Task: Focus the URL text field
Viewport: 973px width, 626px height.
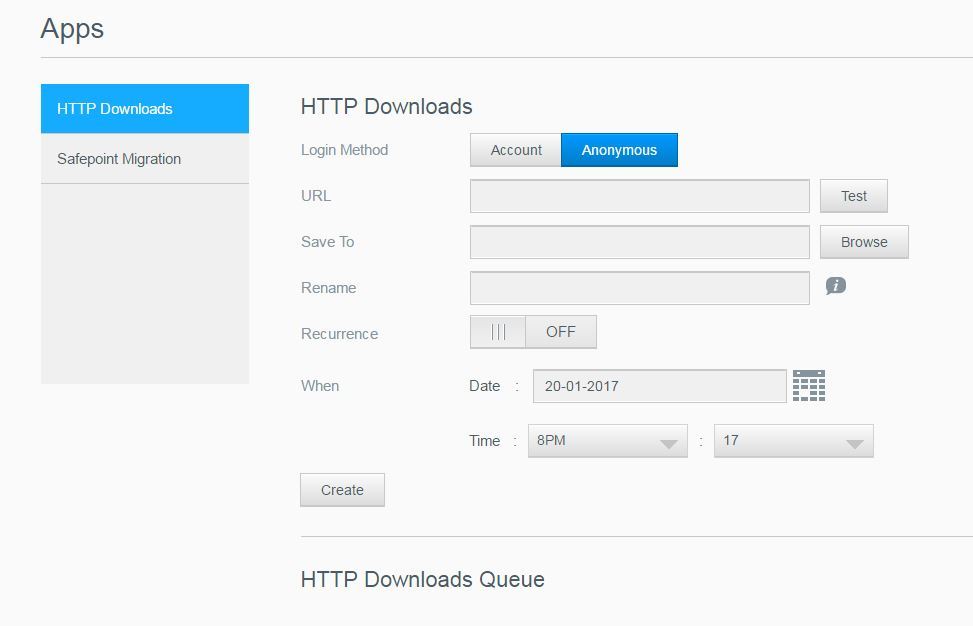Action: (x=639, y=196)
